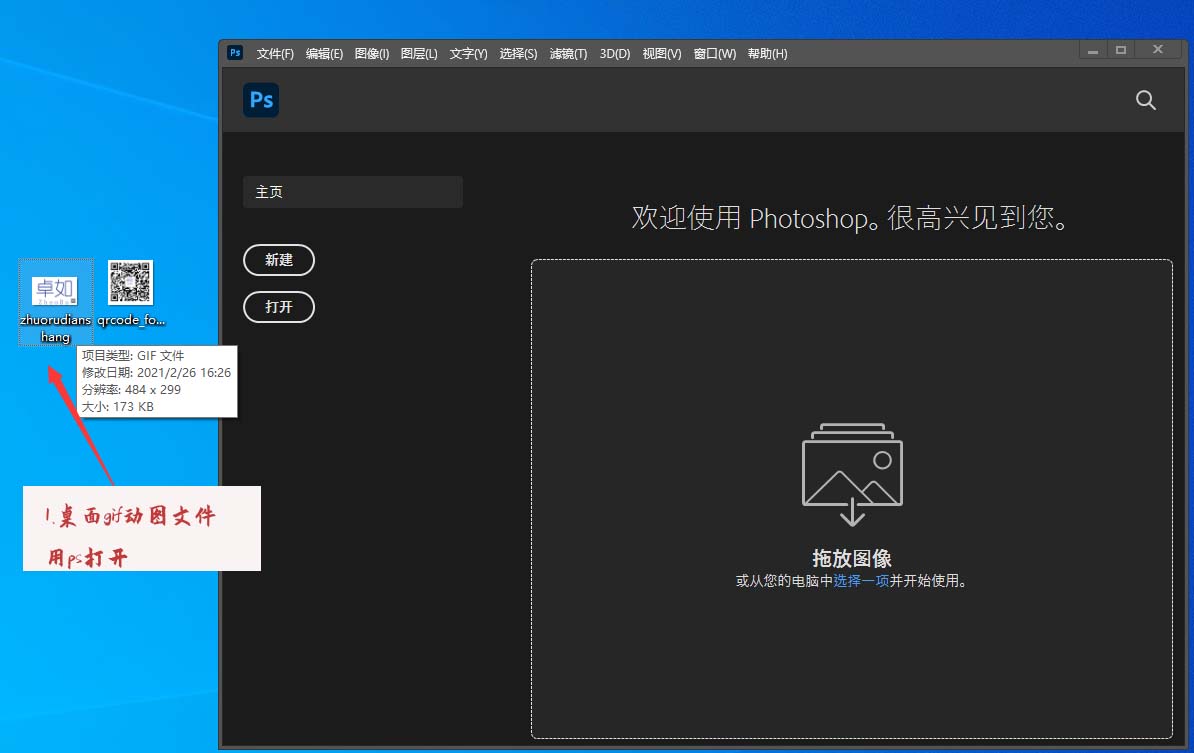Open the 帮助(H) menu
This screenshot has width=1194, height=753.
point(767,53)
